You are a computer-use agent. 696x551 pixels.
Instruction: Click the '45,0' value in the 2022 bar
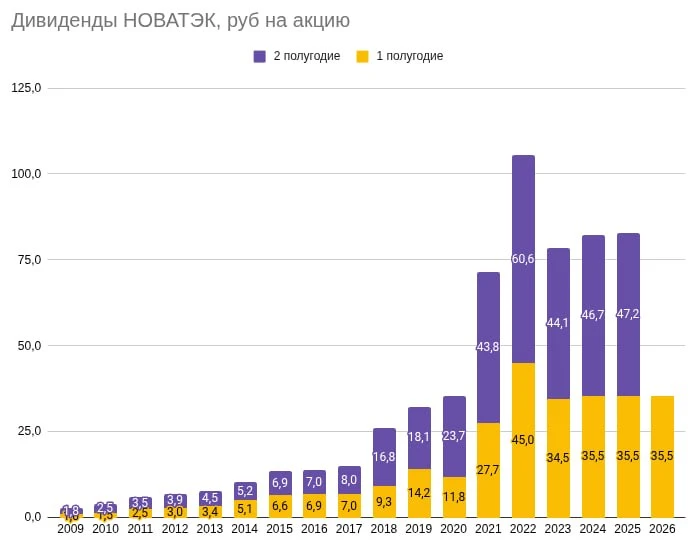pos(523,440)
